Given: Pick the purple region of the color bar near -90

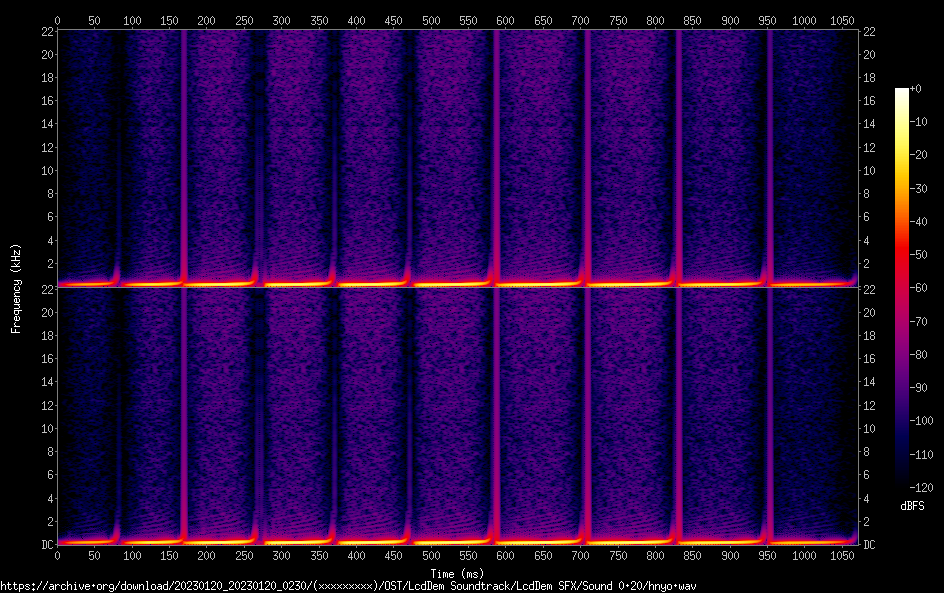Looking at the screenshot, I should pyautogui.click(x=902, y=387).
